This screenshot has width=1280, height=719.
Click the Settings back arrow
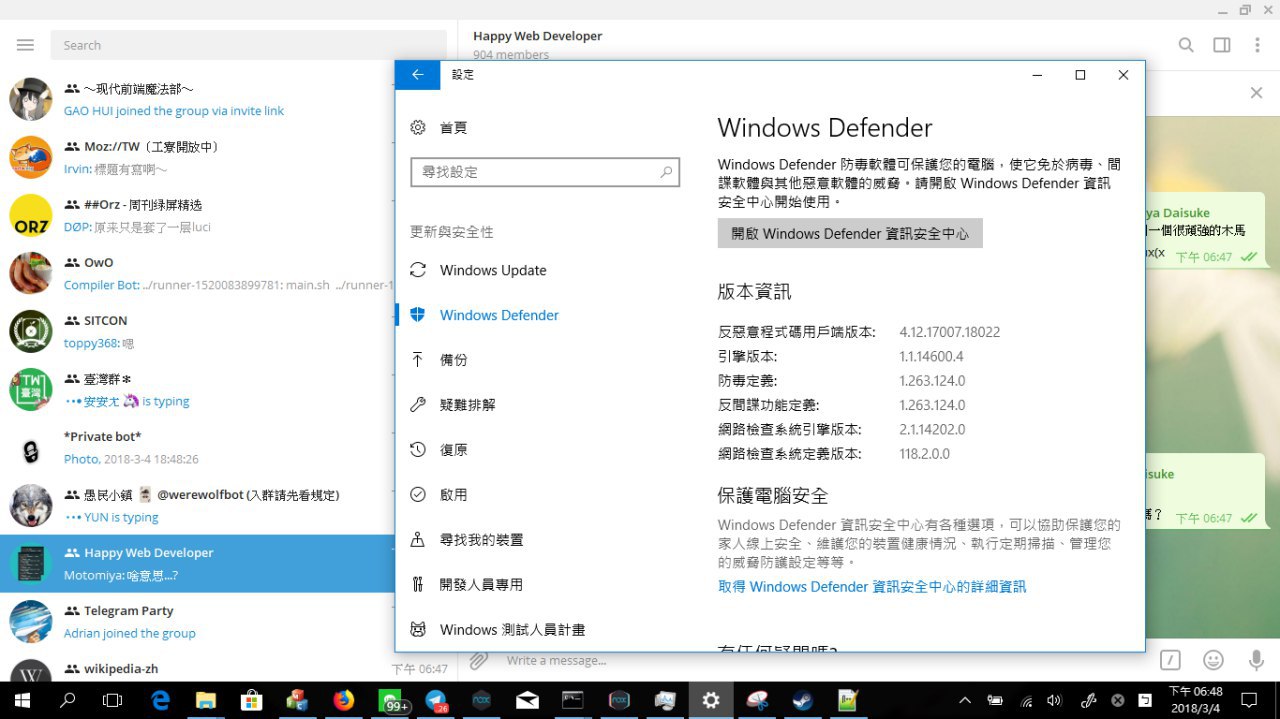pos(418,75)
